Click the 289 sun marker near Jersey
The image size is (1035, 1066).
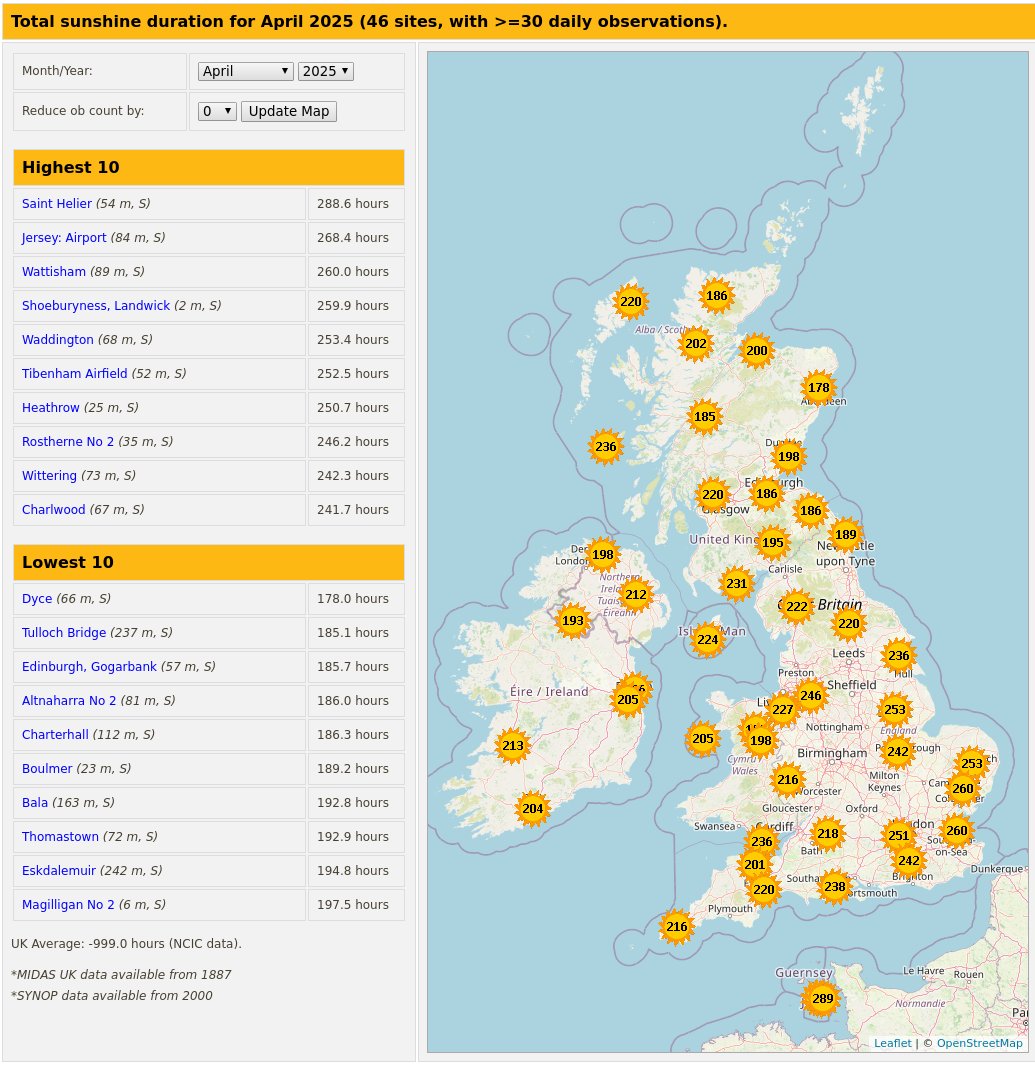(x=821, y=998)
